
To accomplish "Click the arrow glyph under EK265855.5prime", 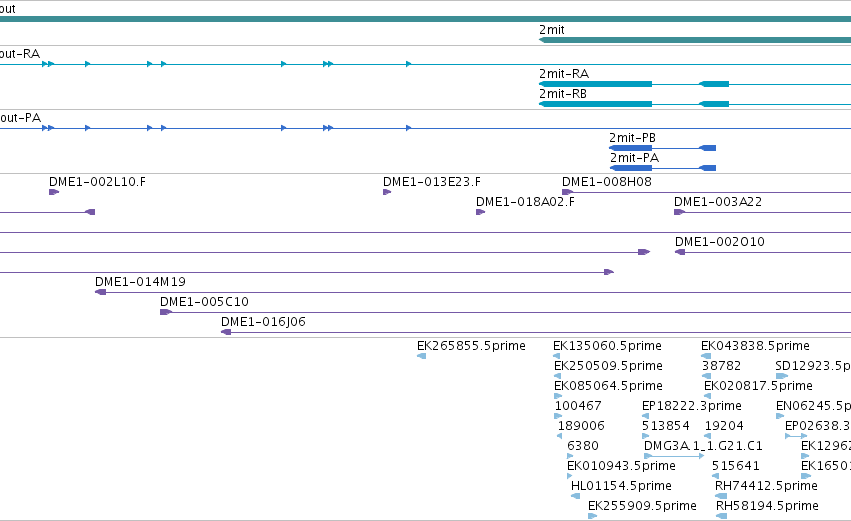I will click(x=421, y=356).
